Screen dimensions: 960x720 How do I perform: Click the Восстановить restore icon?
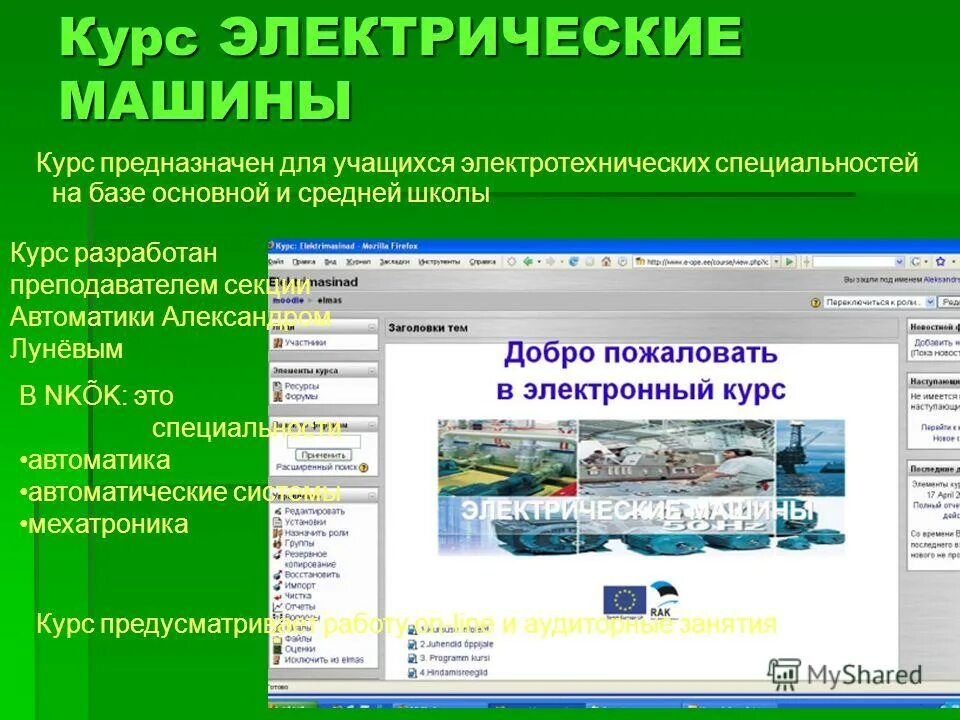pos(277,575)
